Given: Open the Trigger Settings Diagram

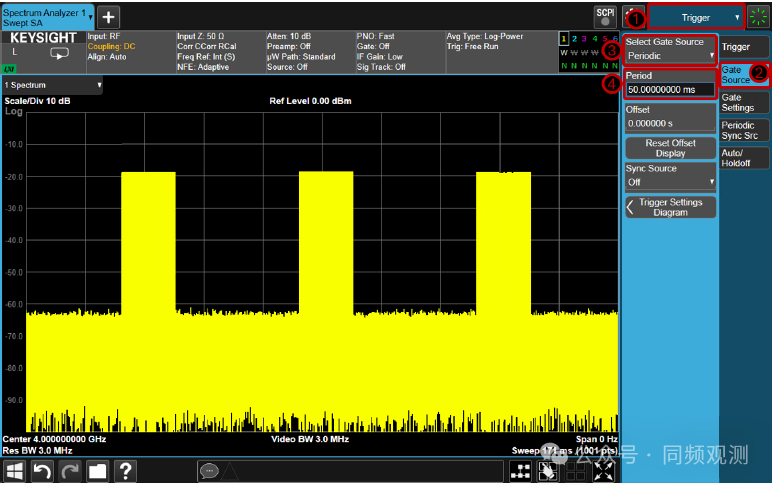Looking at the screenshot, I should (x=670, y=207).
